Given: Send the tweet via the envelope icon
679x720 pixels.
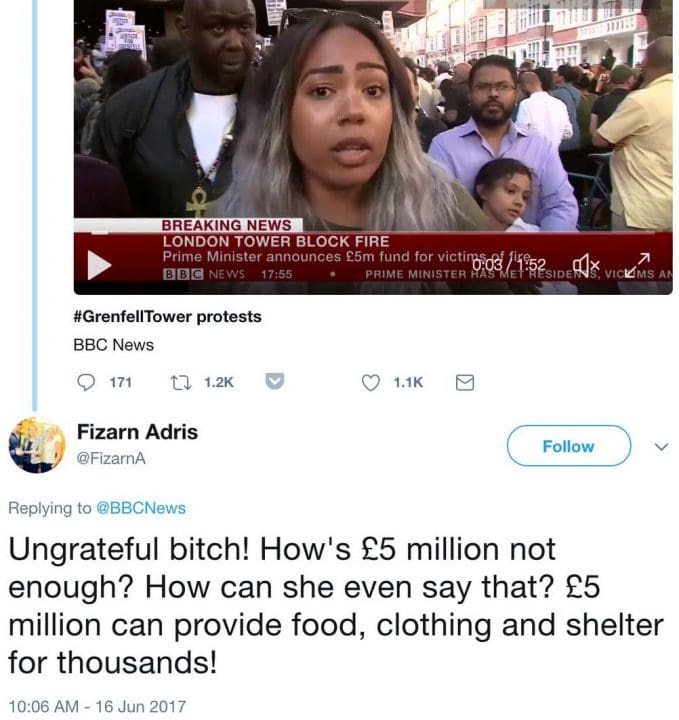Looking at the screenshot, I should tap(465, 382).
